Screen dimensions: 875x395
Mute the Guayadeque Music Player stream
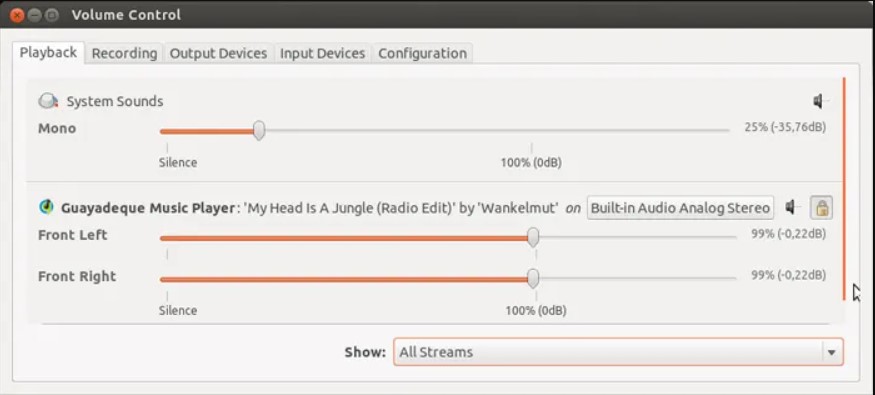pos(792,208)
